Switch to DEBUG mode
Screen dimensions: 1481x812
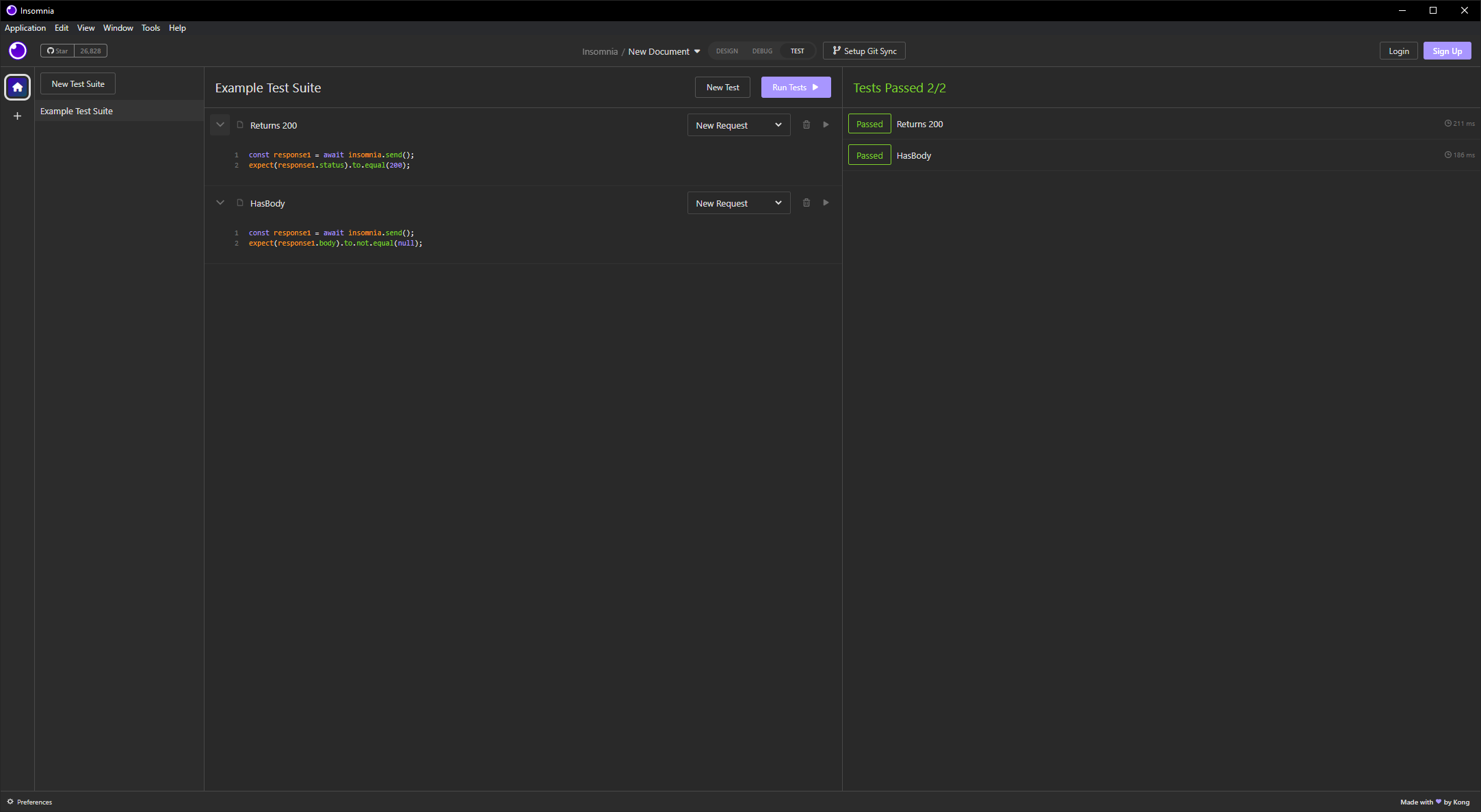tap(762, 51)
